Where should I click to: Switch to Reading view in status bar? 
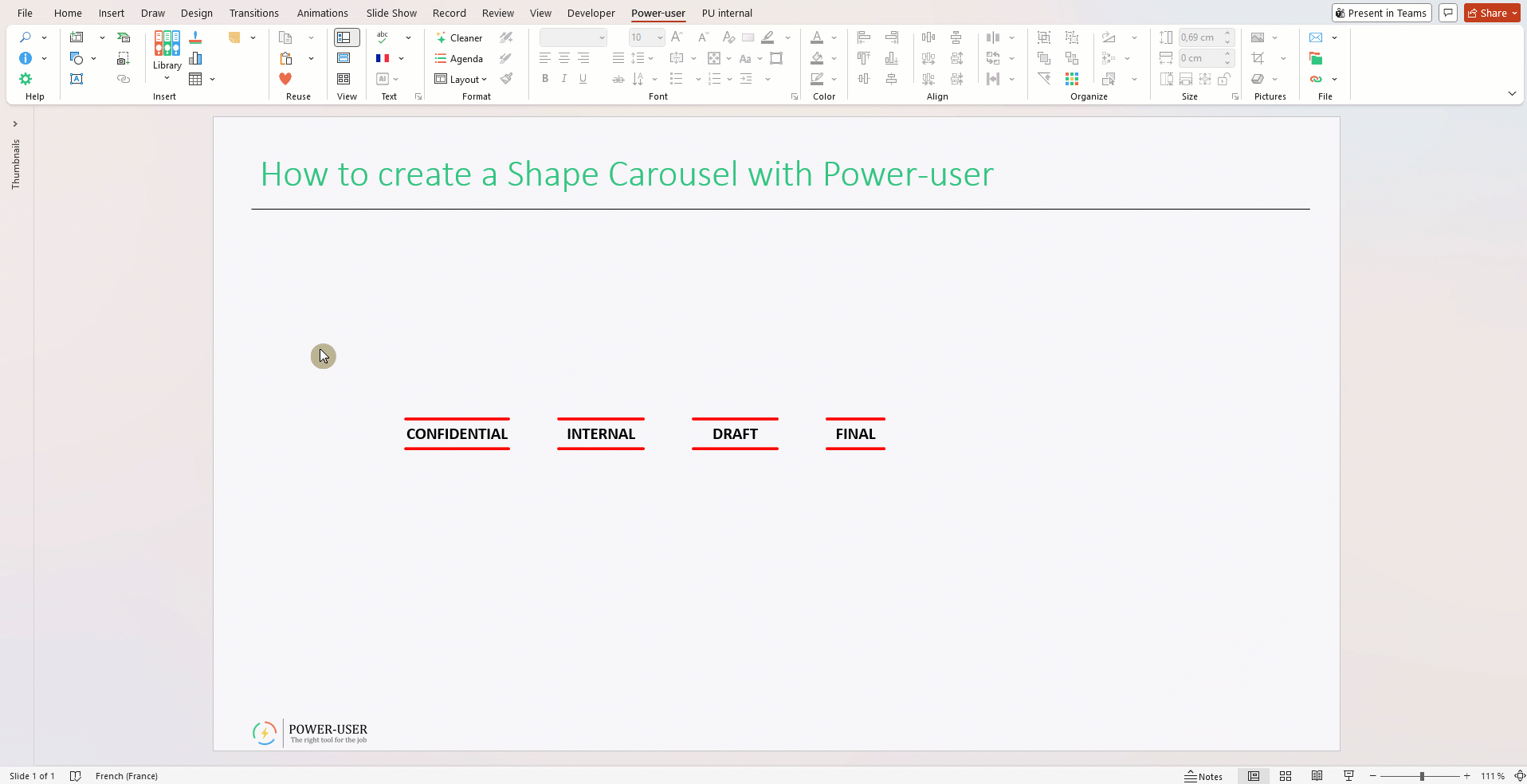[1317, 776]
